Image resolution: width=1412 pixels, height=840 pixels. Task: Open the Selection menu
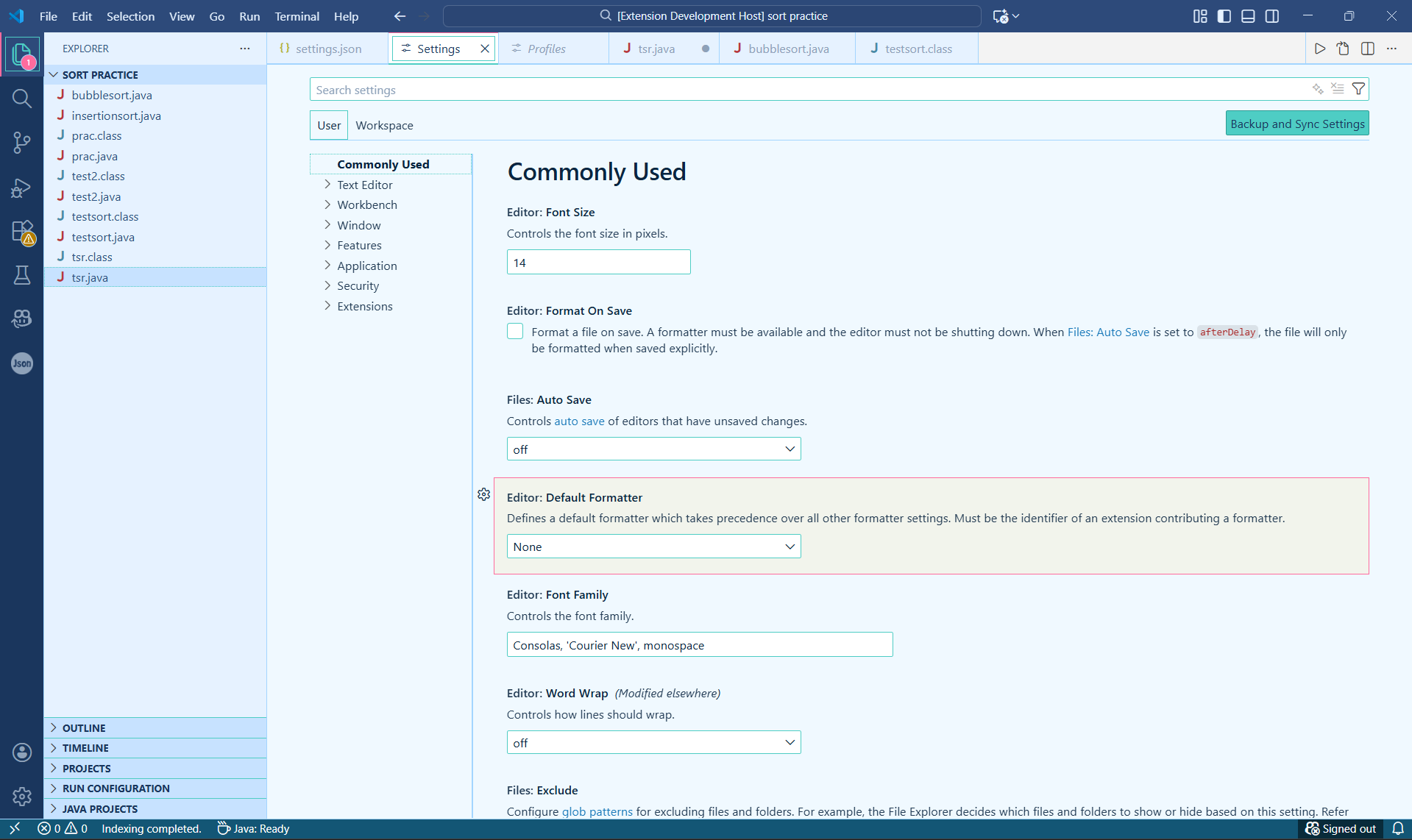click(130, 16)
